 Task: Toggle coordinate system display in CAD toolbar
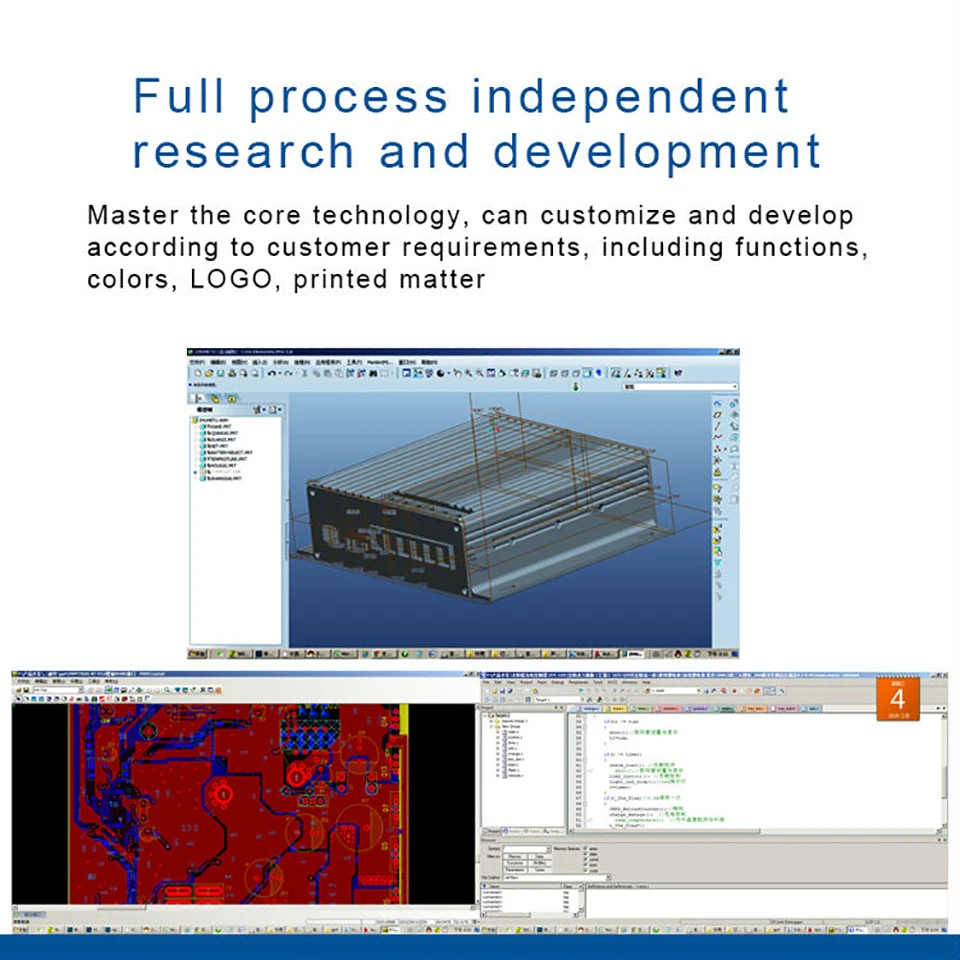point(650,373)
